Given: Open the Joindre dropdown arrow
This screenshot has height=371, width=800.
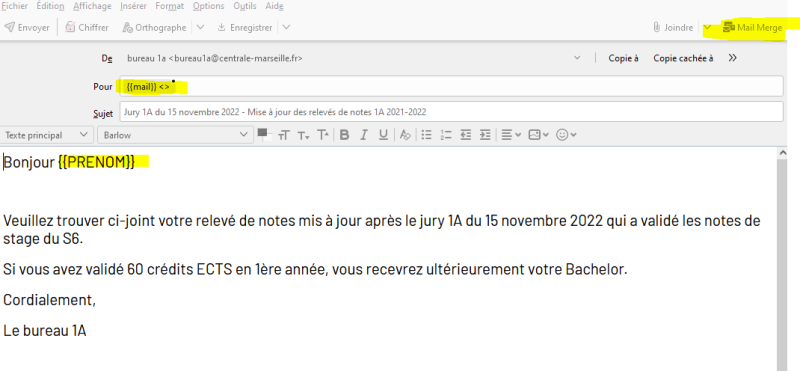Looking at the screenshot, I should pos(707,28).
